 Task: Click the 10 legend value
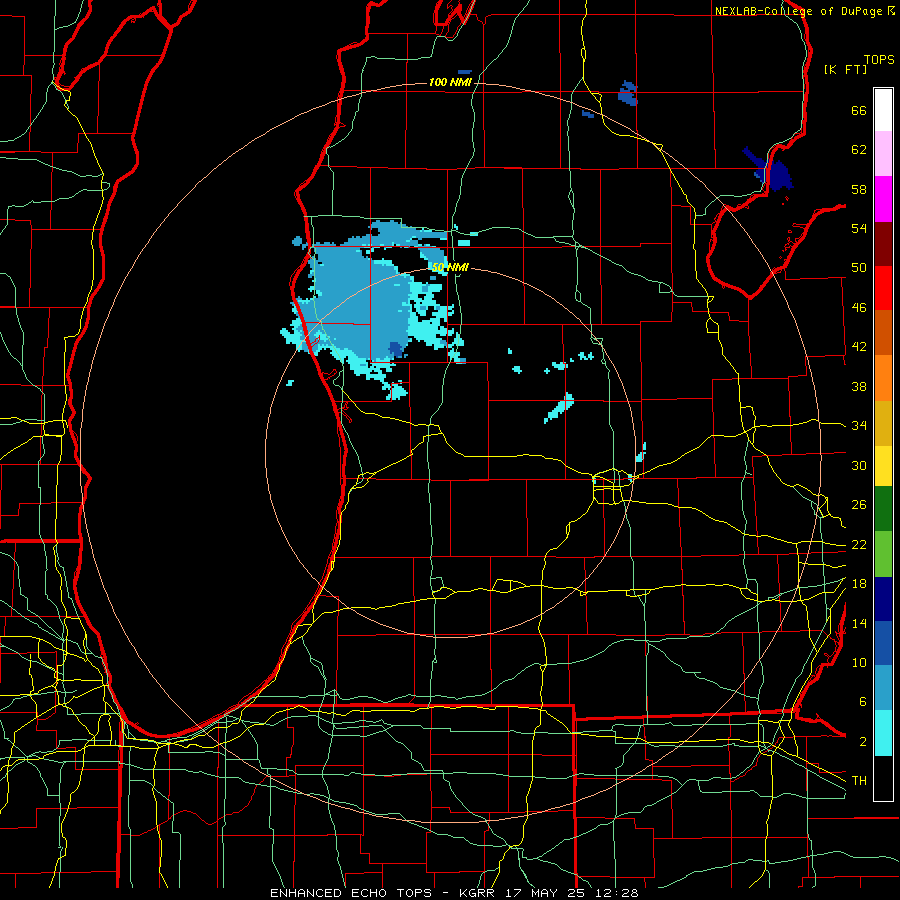859,663
